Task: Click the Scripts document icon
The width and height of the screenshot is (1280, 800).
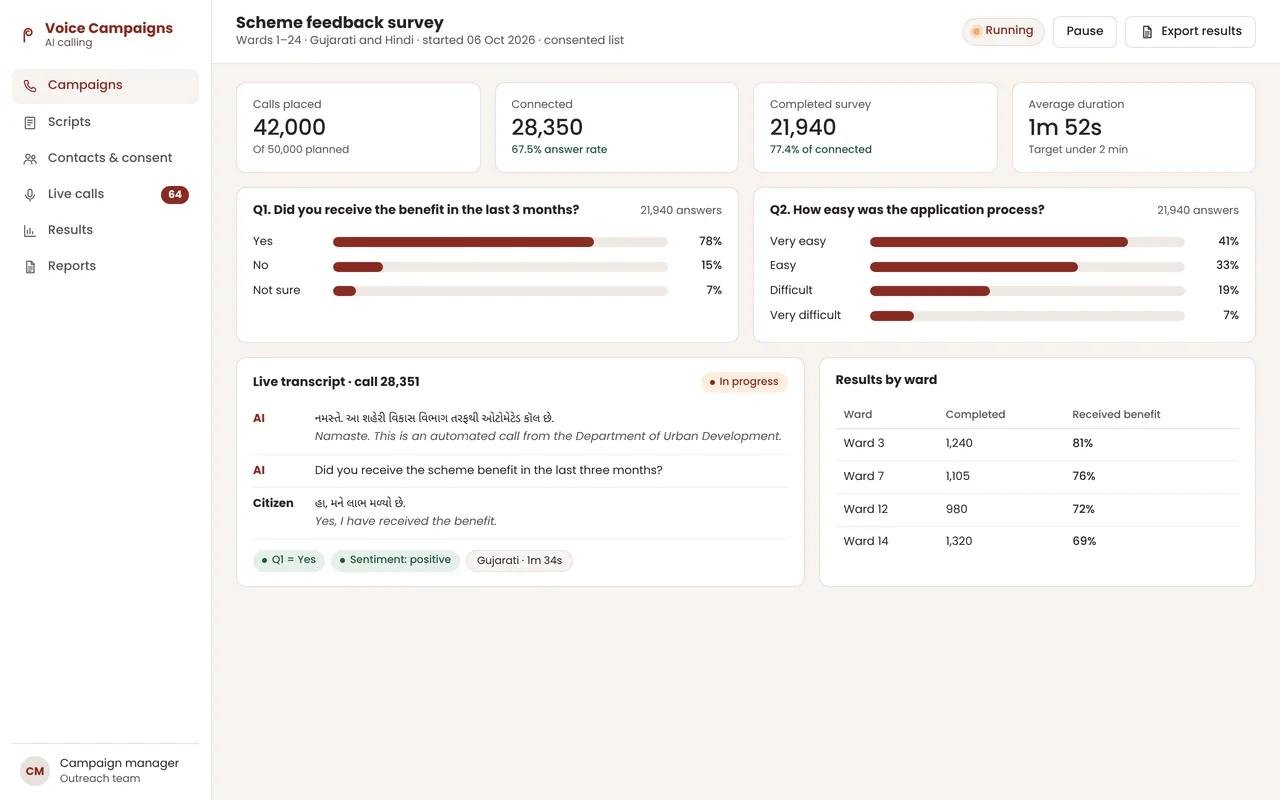Action: [30, 122]
